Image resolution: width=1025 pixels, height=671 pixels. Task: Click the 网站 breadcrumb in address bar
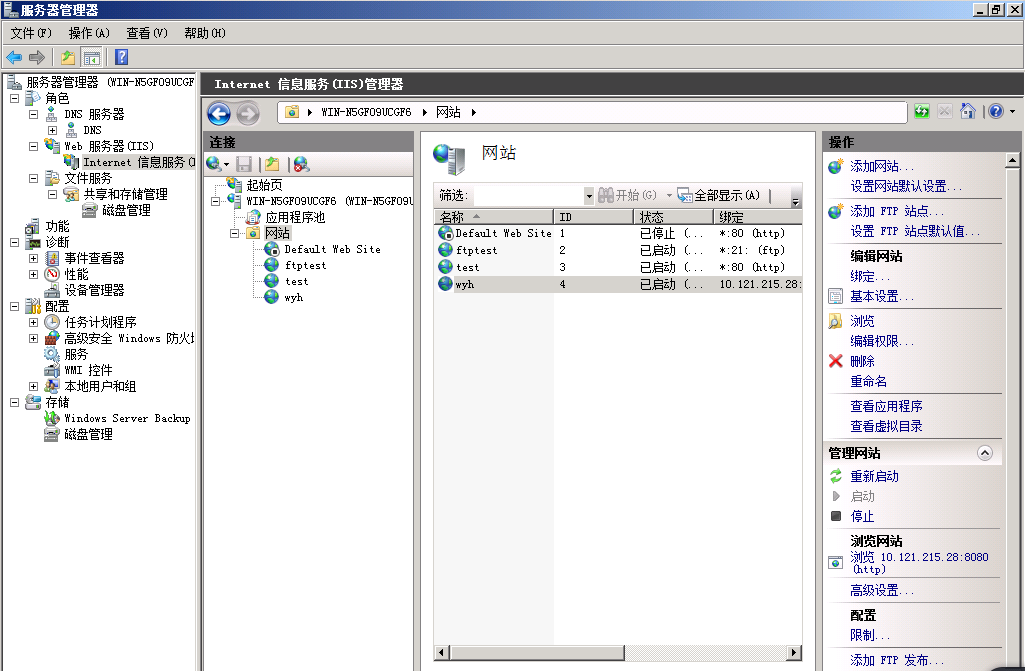click(x=448, y=112)
